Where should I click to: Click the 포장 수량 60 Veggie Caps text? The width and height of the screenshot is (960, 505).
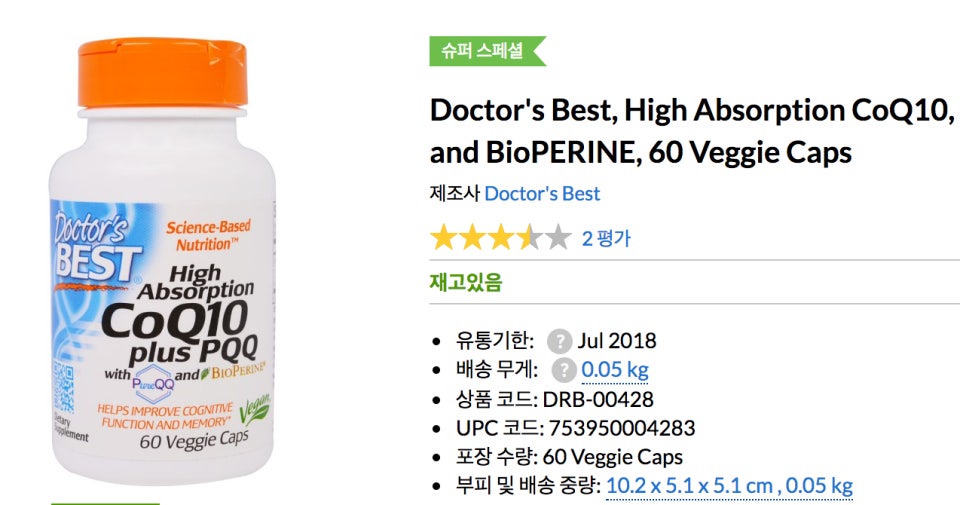coord(569,457)
